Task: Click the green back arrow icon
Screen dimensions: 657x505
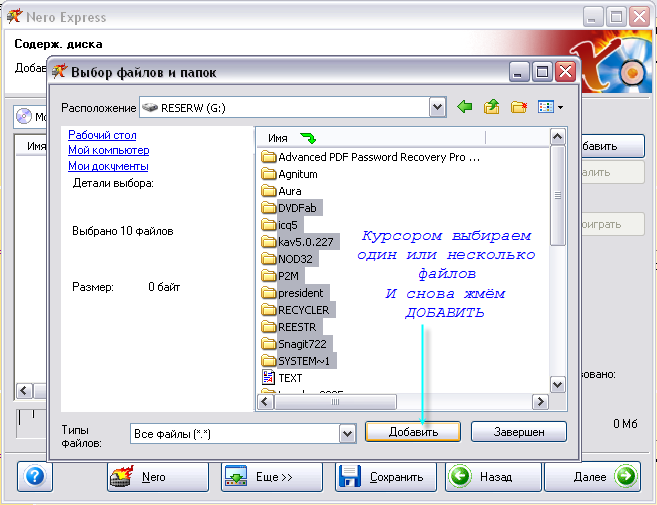Action: click(465, 107)
